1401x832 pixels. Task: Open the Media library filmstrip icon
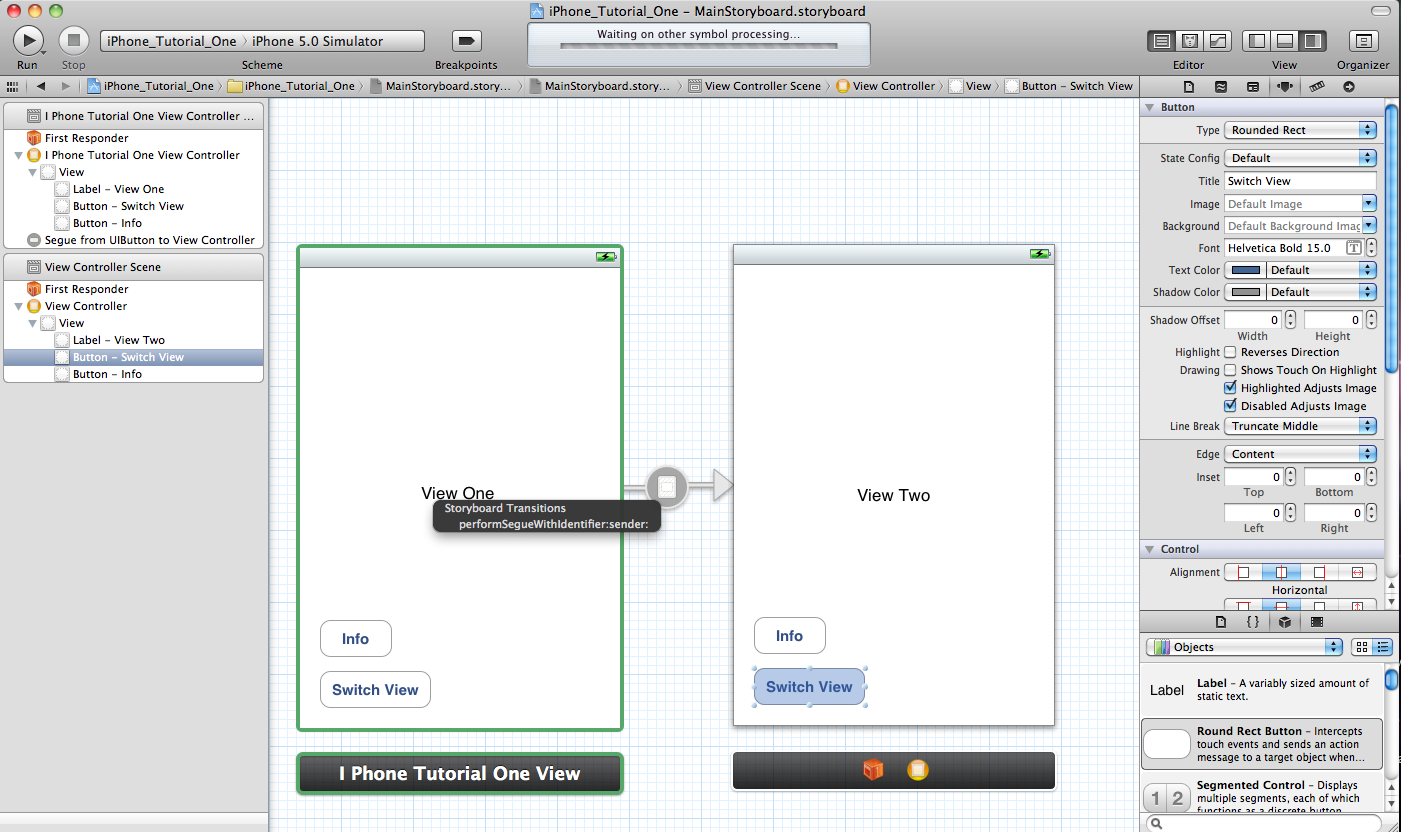click(1317, 621)
